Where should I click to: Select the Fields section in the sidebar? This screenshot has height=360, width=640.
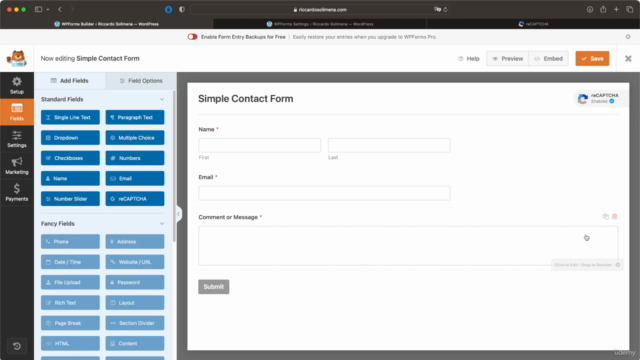click(17, 112)
